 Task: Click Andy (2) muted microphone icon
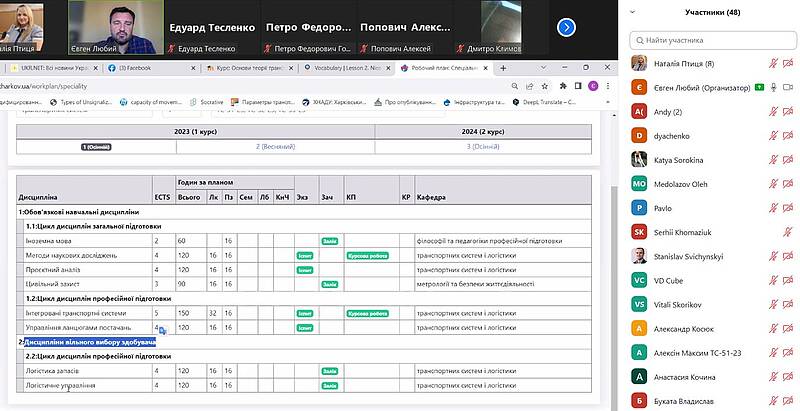tap(773, 112)
